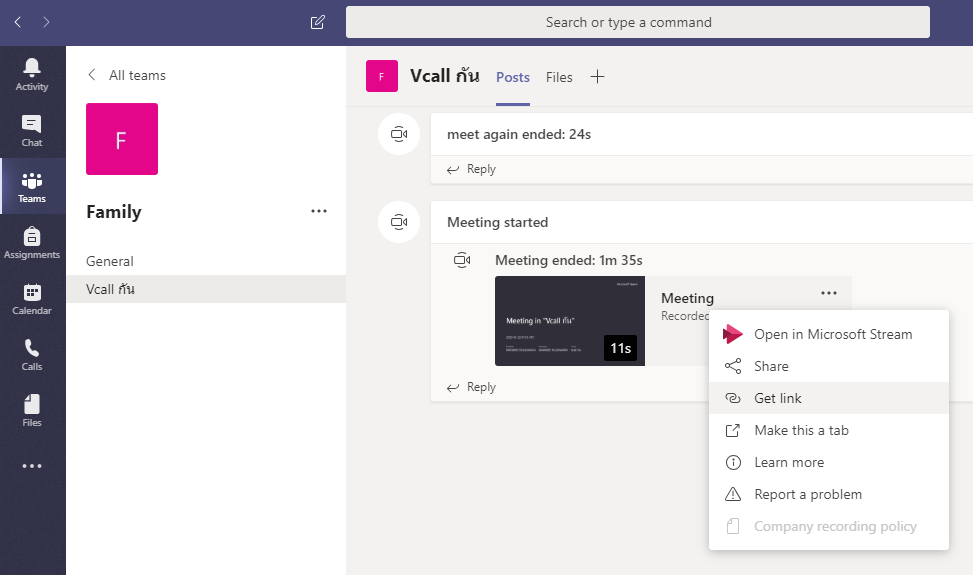Play the 11s meeting recording thumbnail
This screenshot has width=973, height=575.
(570, 321)
